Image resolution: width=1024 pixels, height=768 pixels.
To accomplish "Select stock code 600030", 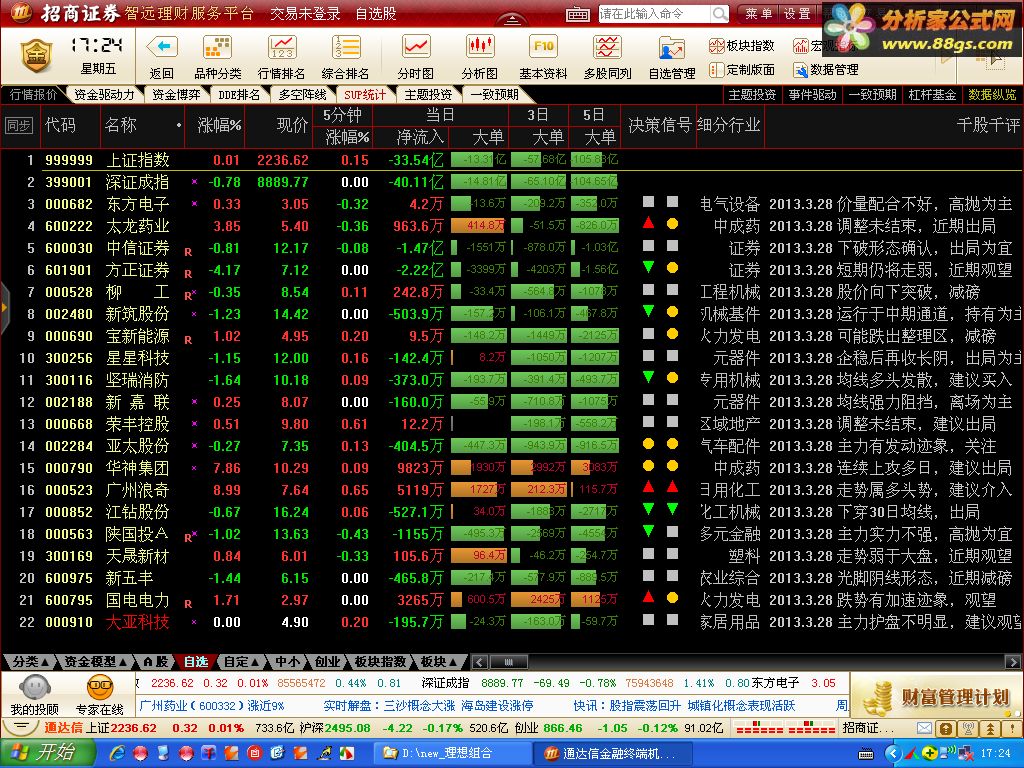I will [69, 248].
